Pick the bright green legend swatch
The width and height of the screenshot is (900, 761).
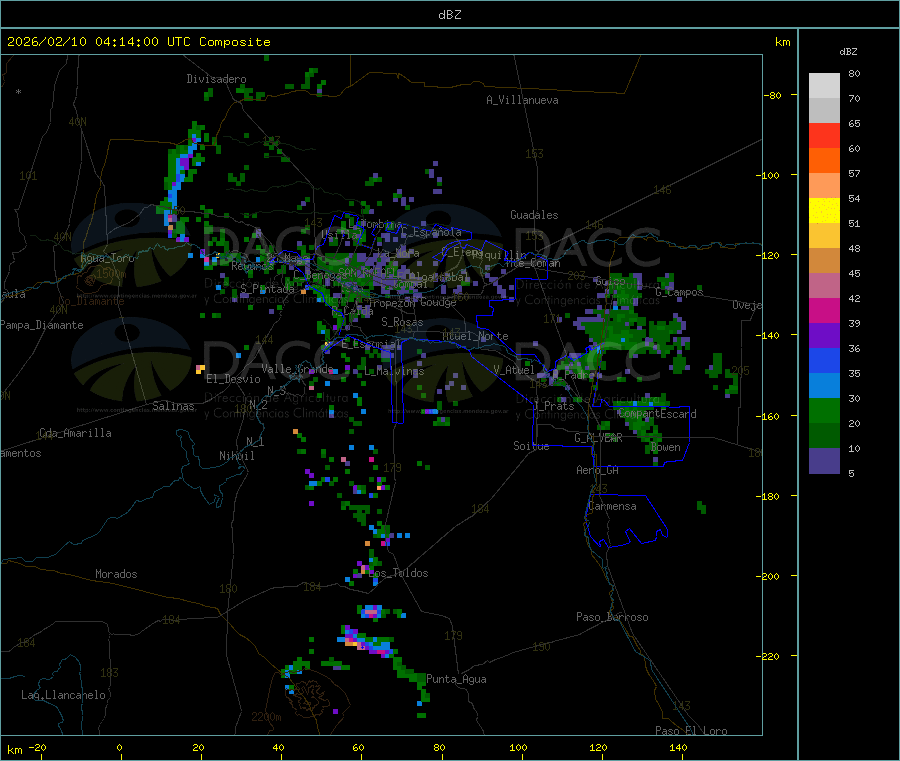click(824, 410)
